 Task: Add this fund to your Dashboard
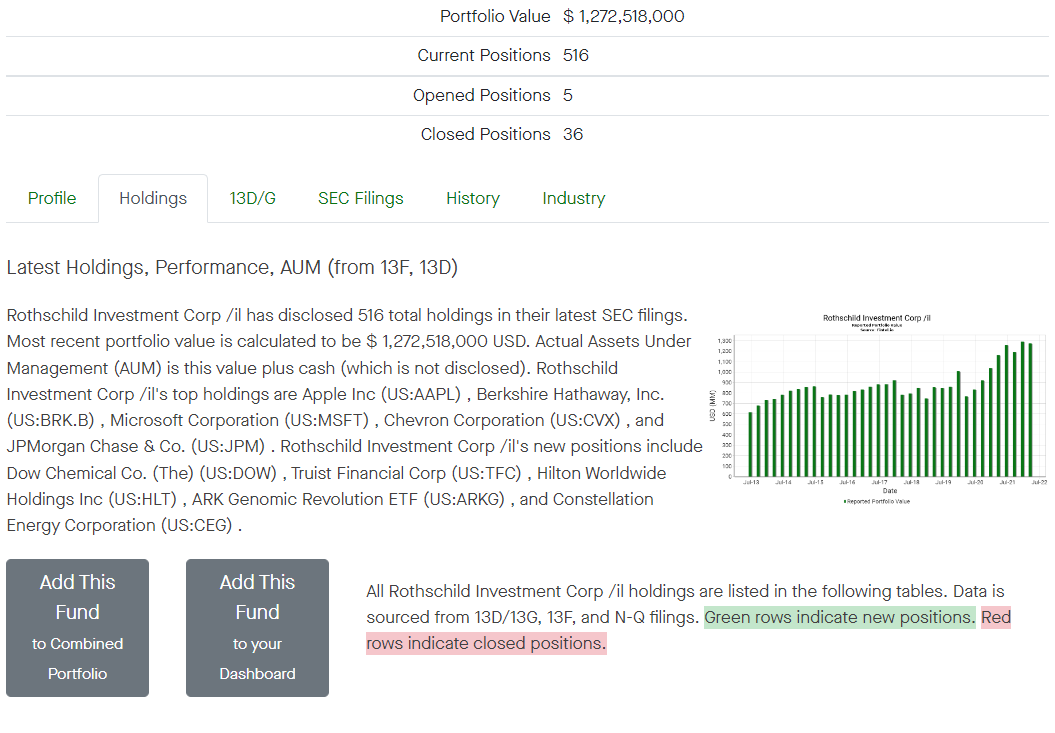258,628
